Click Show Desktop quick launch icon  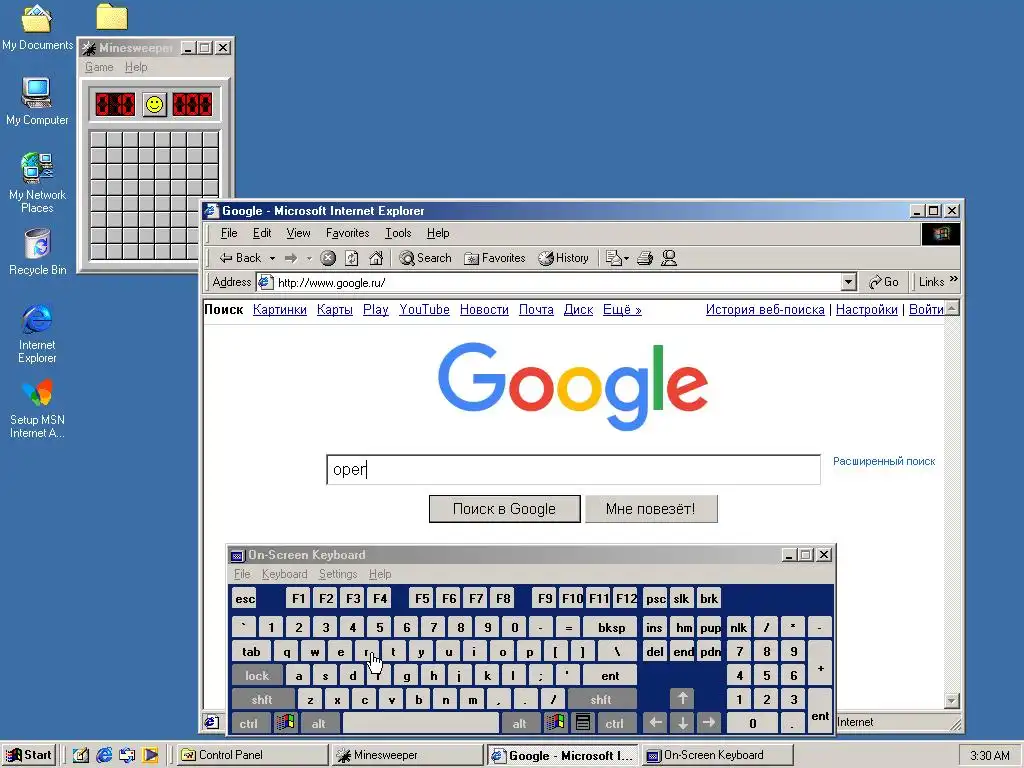point(80,755)
